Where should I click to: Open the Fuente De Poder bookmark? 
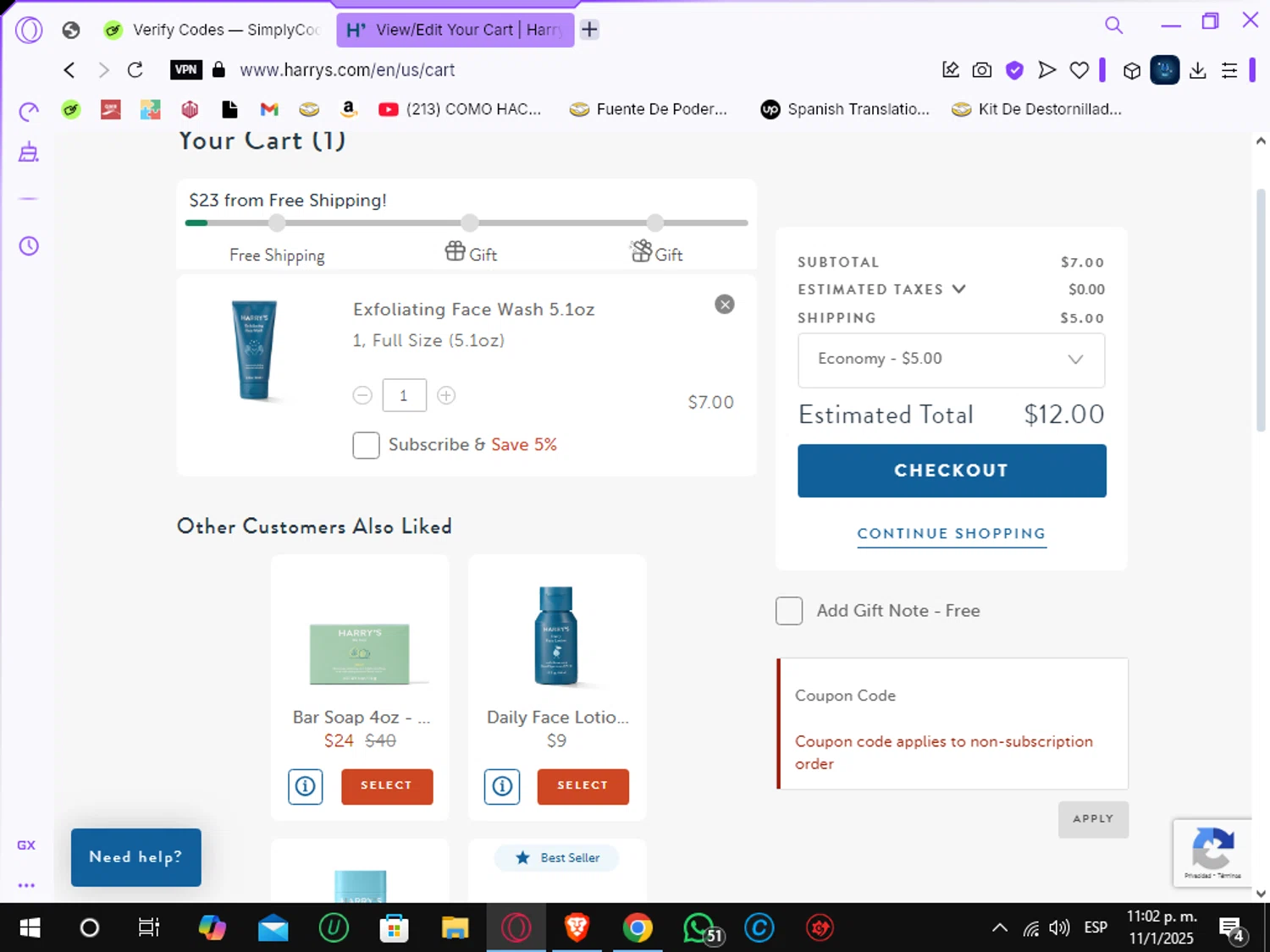(649, 109)
